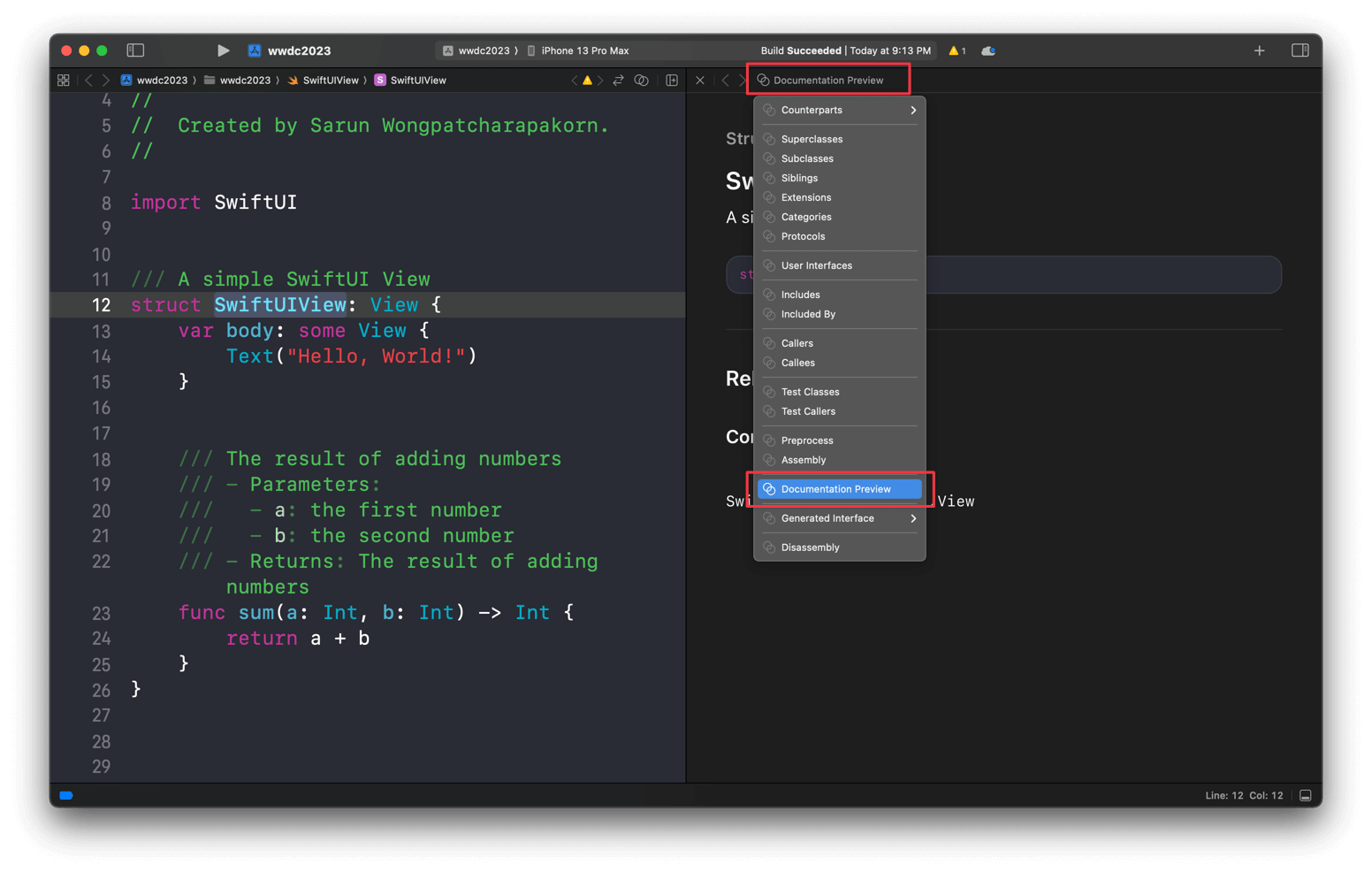Choose Callers menu entry
1372x873 pixels.
point(840,343)
